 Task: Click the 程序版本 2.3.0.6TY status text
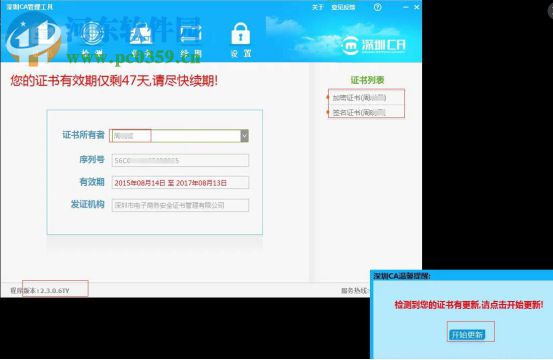click(x=40, y=291)
